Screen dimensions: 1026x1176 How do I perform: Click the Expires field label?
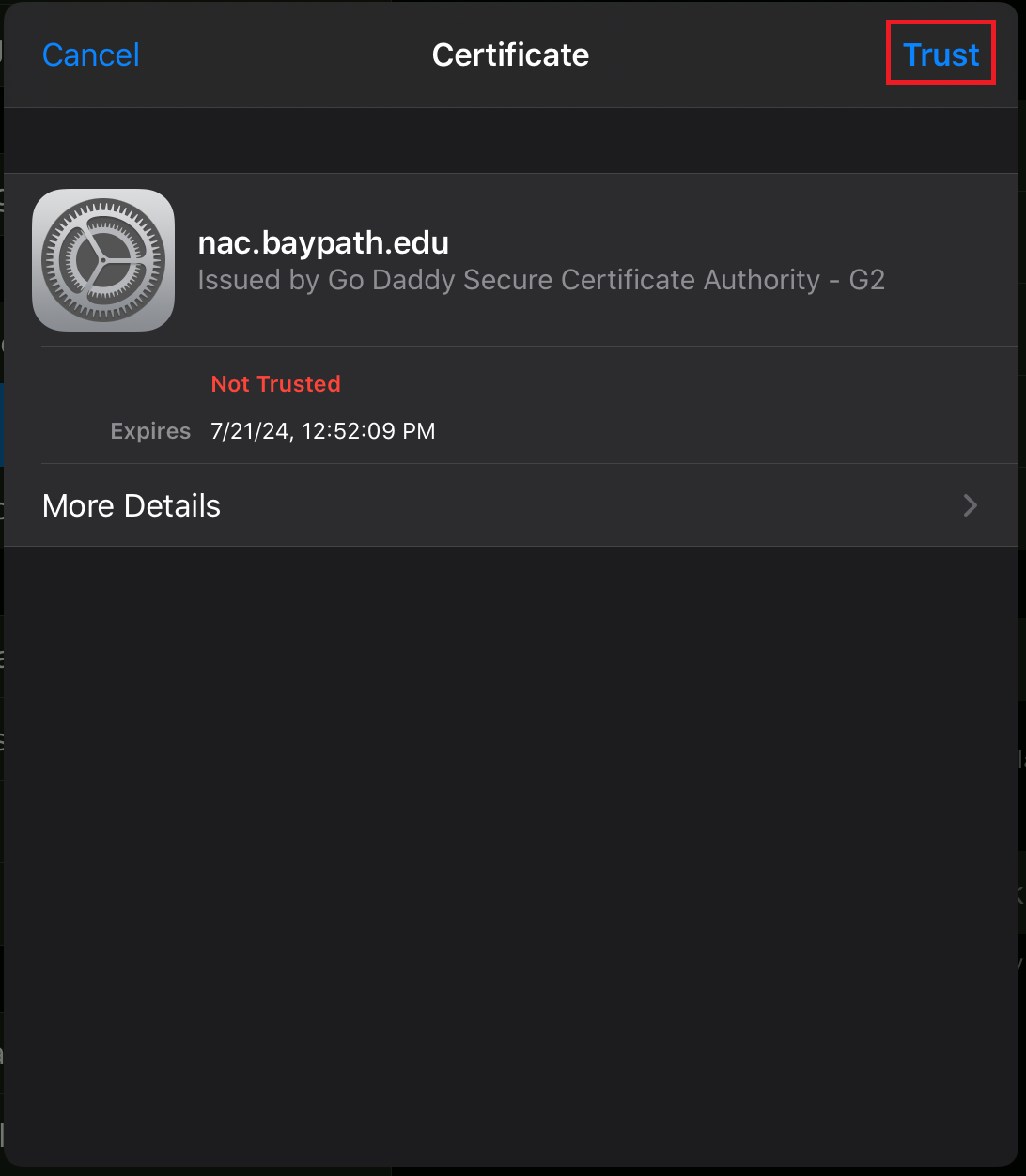[x=150, y=431]
